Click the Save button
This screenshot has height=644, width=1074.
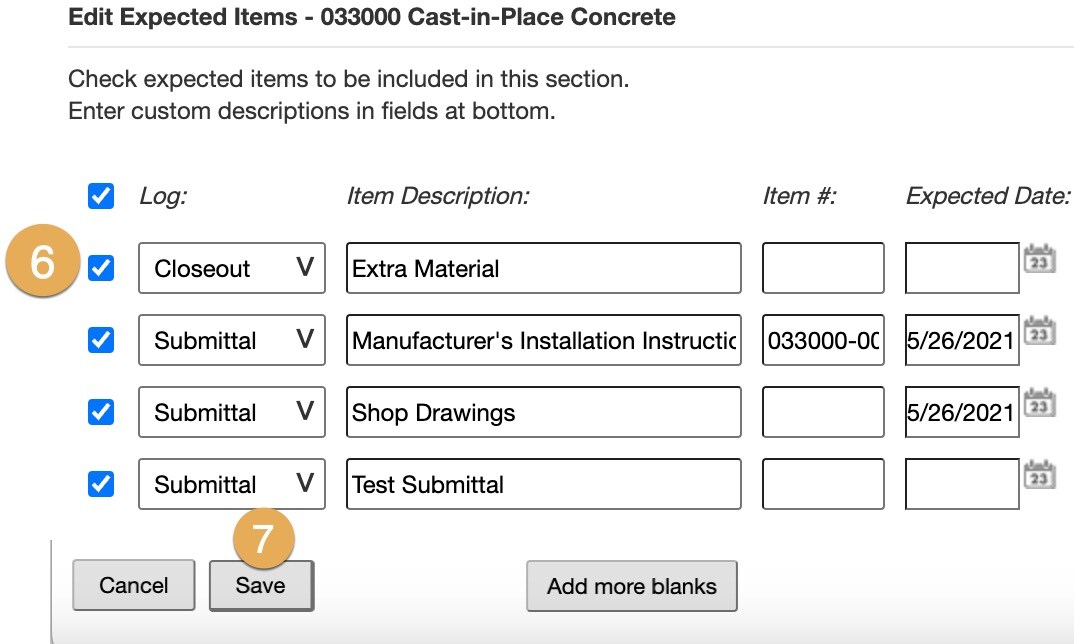261,585
